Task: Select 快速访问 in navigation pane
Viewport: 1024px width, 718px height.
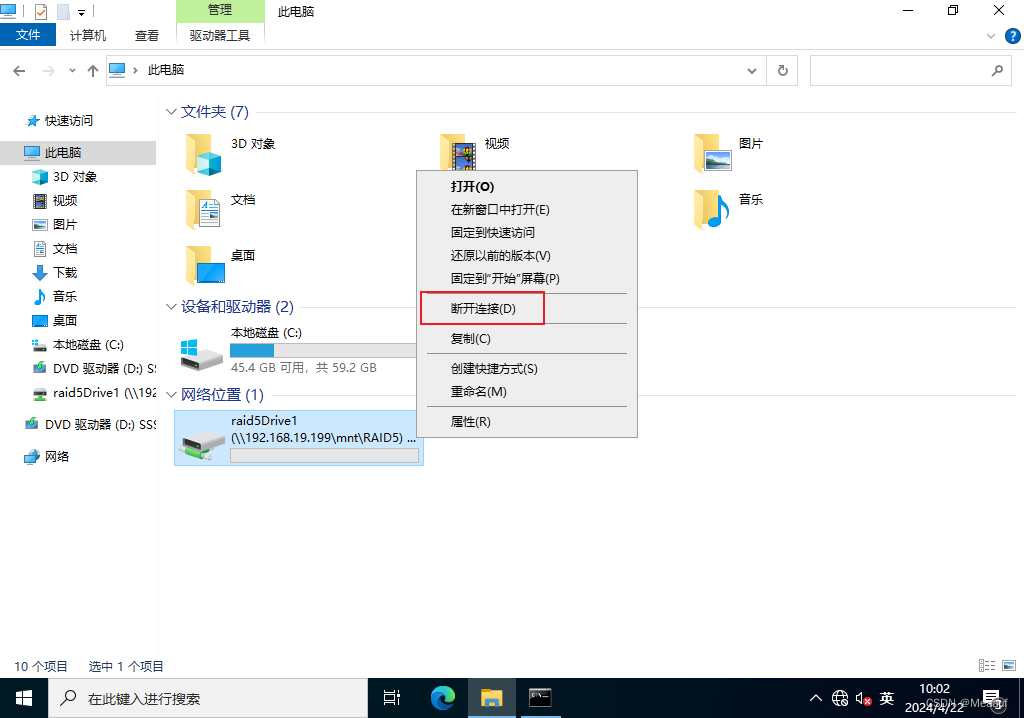Action: pyautogui.click(x=68, y=121)
